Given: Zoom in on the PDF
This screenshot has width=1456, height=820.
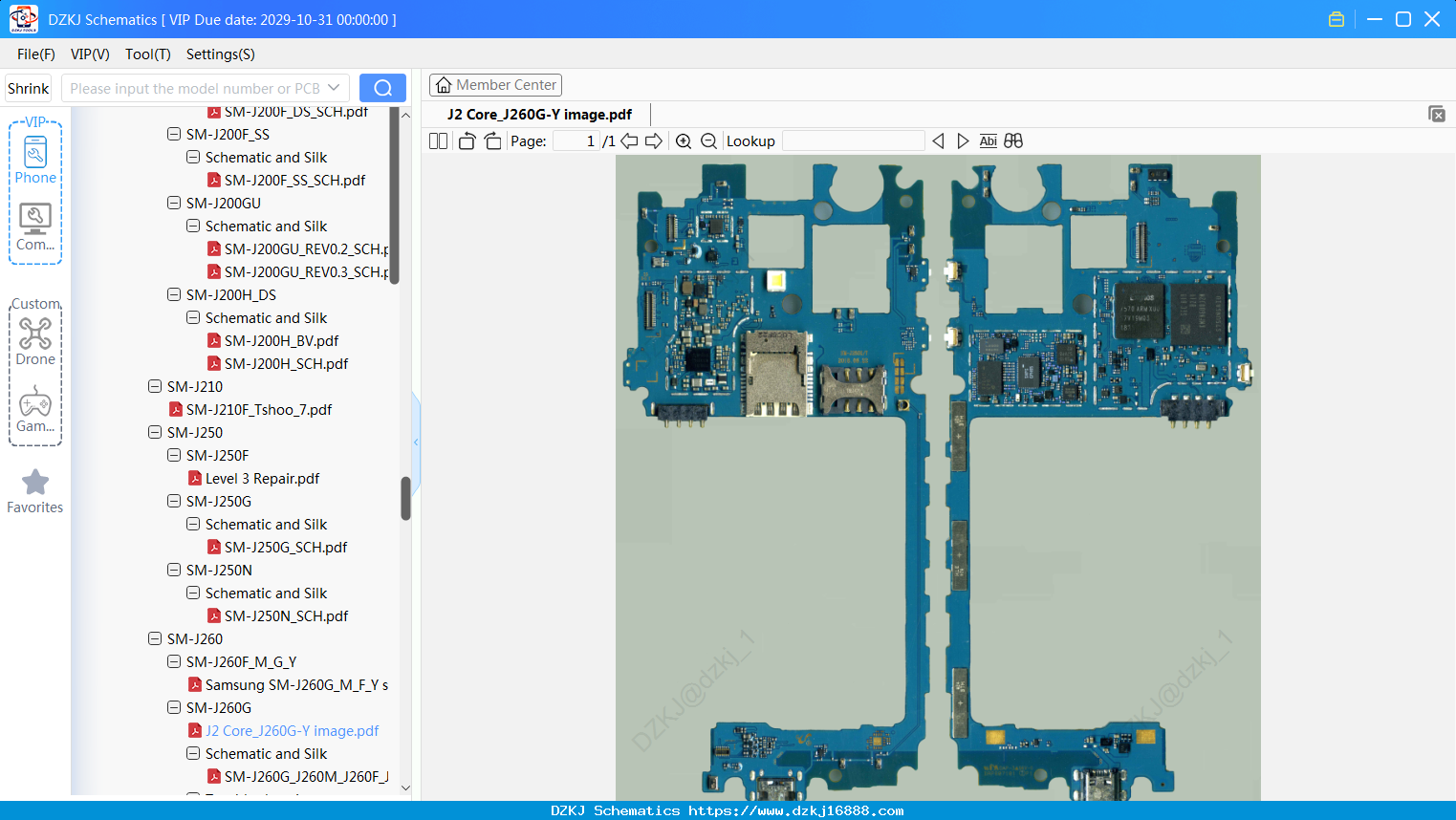Looking at the screenshot, I should tap(684, 141).
